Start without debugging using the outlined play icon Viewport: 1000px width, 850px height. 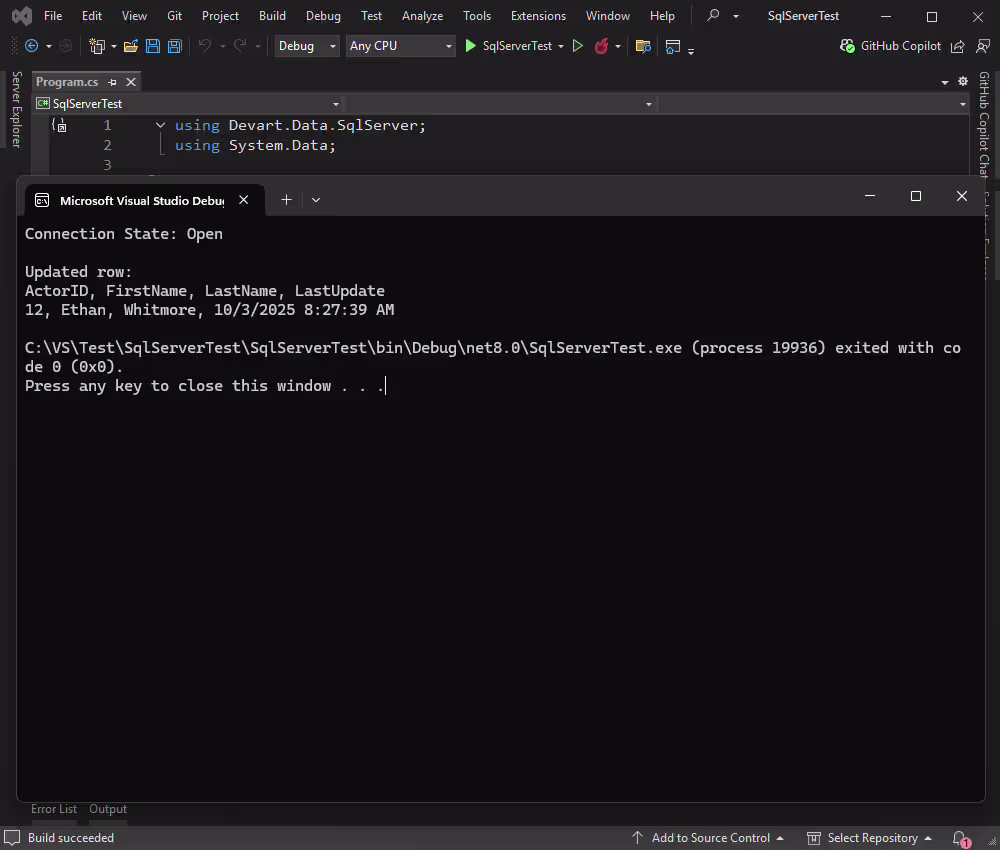click(x=578, y=46)
